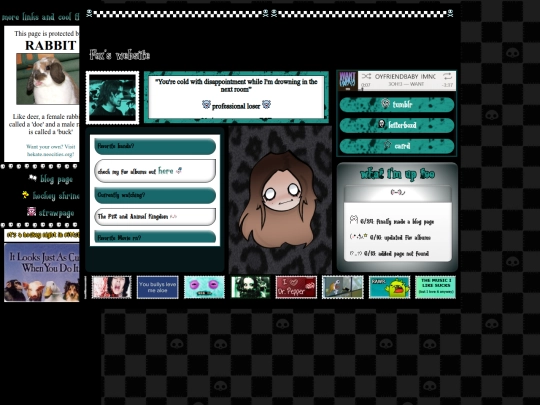Image resolution: width=540 pixels, height=405 pixels.
Task: Expand the 'Favorite bands?' section
Action: click(155, 146)
